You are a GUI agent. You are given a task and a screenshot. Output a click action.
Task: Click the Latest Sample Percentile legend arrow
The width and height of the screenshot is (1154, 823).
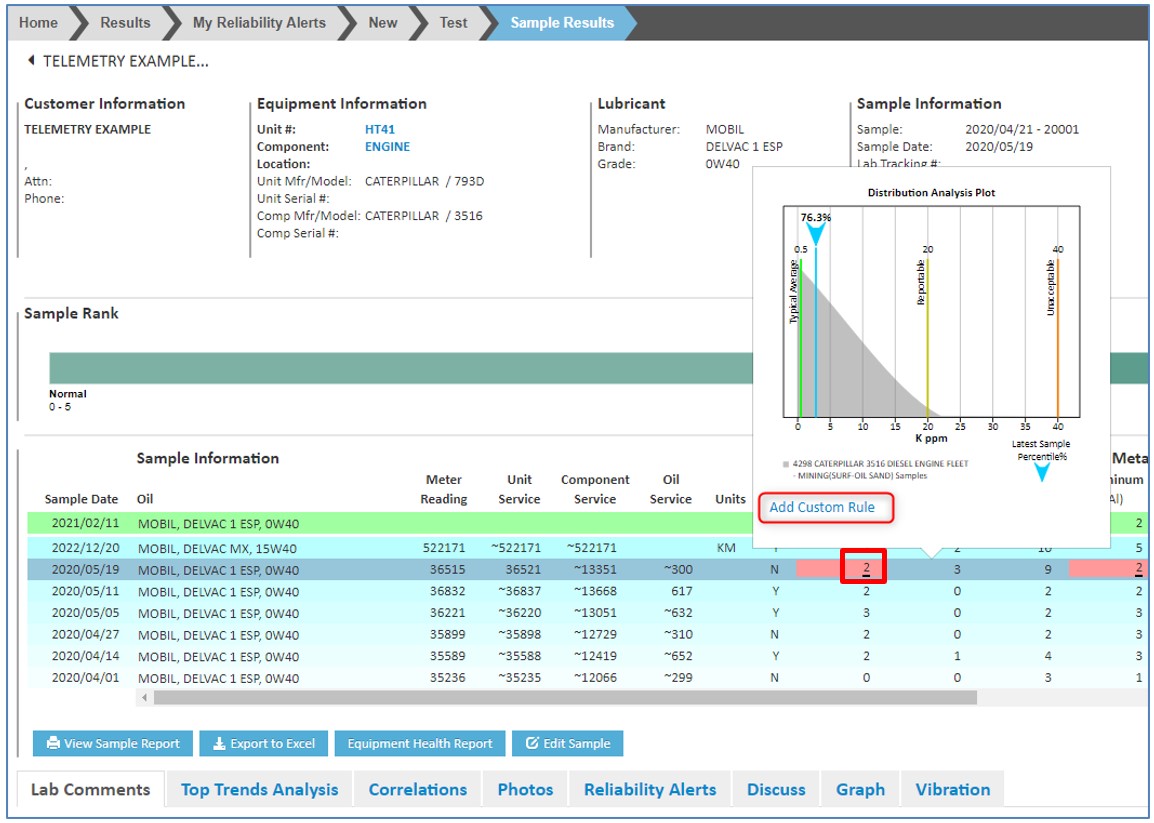point(1041,471)
